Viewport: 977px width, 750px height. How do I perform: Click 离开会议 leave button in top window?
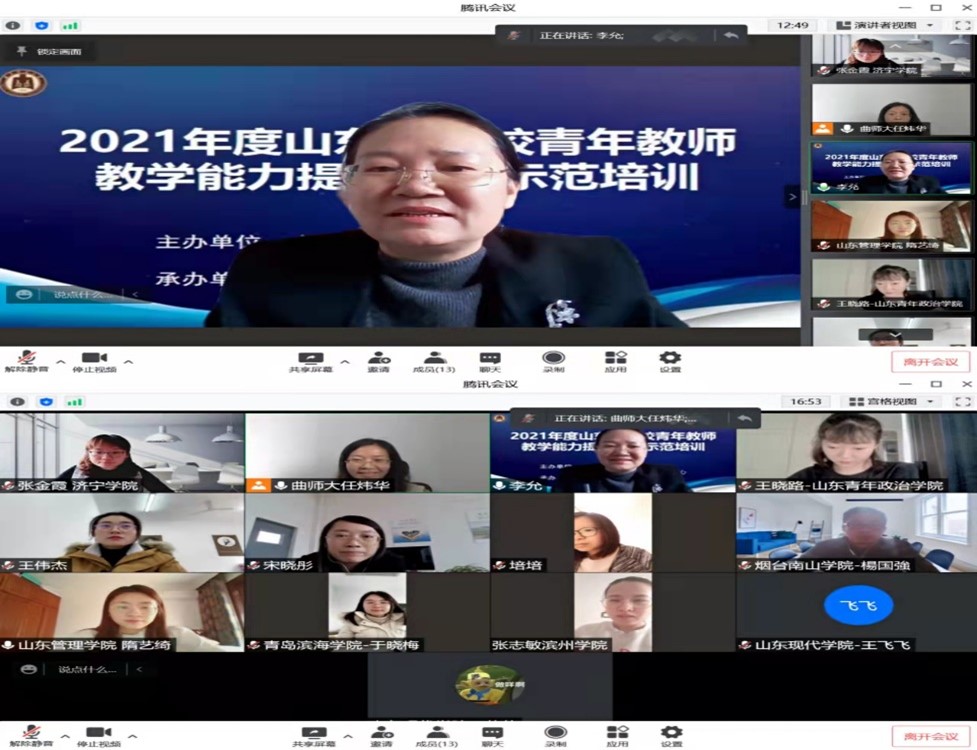click(x=930, y=361)
